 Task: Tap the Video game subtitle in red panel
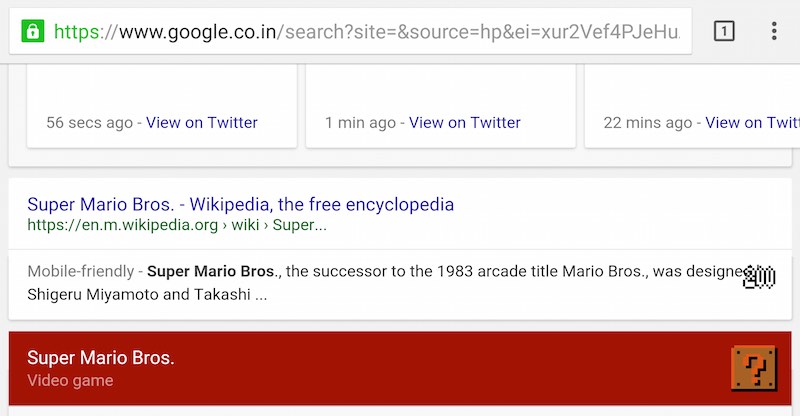(70, 380)
